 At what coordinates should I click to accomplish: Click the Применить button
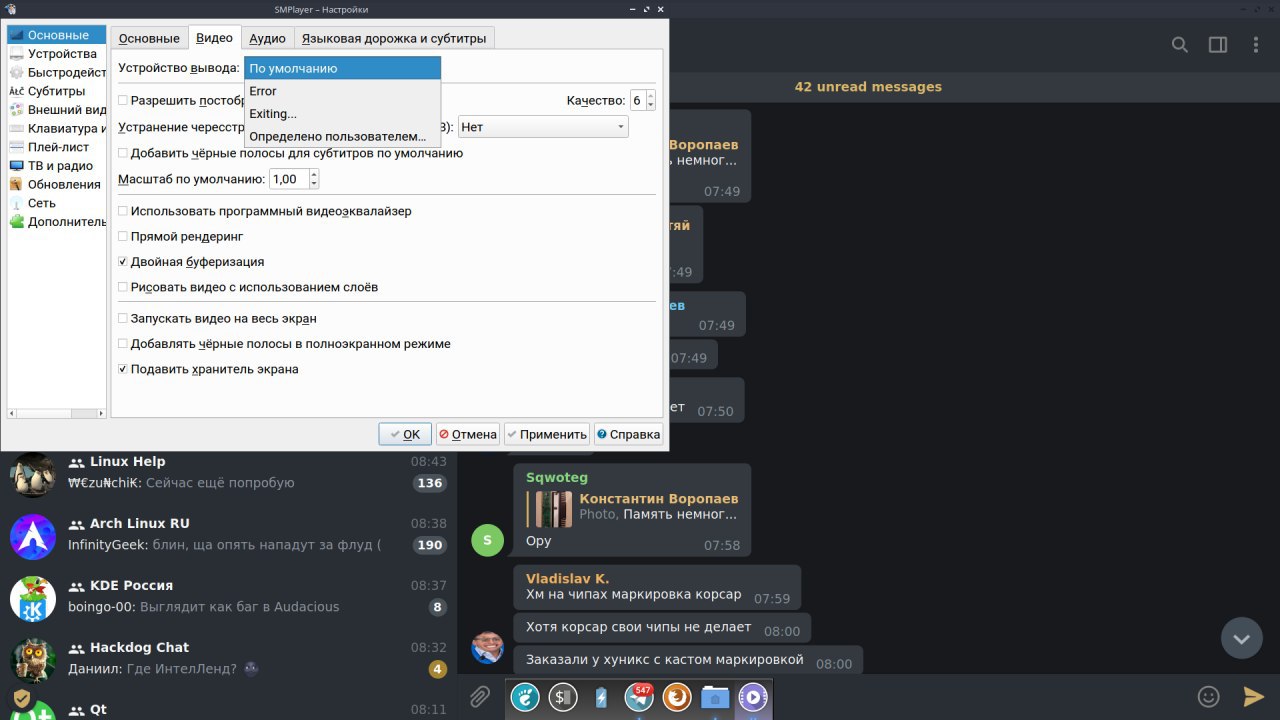(x=547, y=434)
